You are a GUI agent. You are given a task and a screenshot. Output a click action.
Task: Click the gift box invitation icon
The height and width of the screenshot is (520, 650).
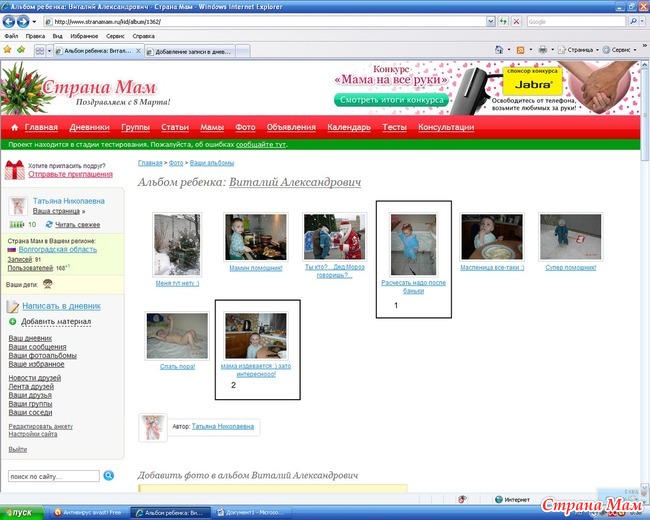pyautogui.click(x=15, y=170)
